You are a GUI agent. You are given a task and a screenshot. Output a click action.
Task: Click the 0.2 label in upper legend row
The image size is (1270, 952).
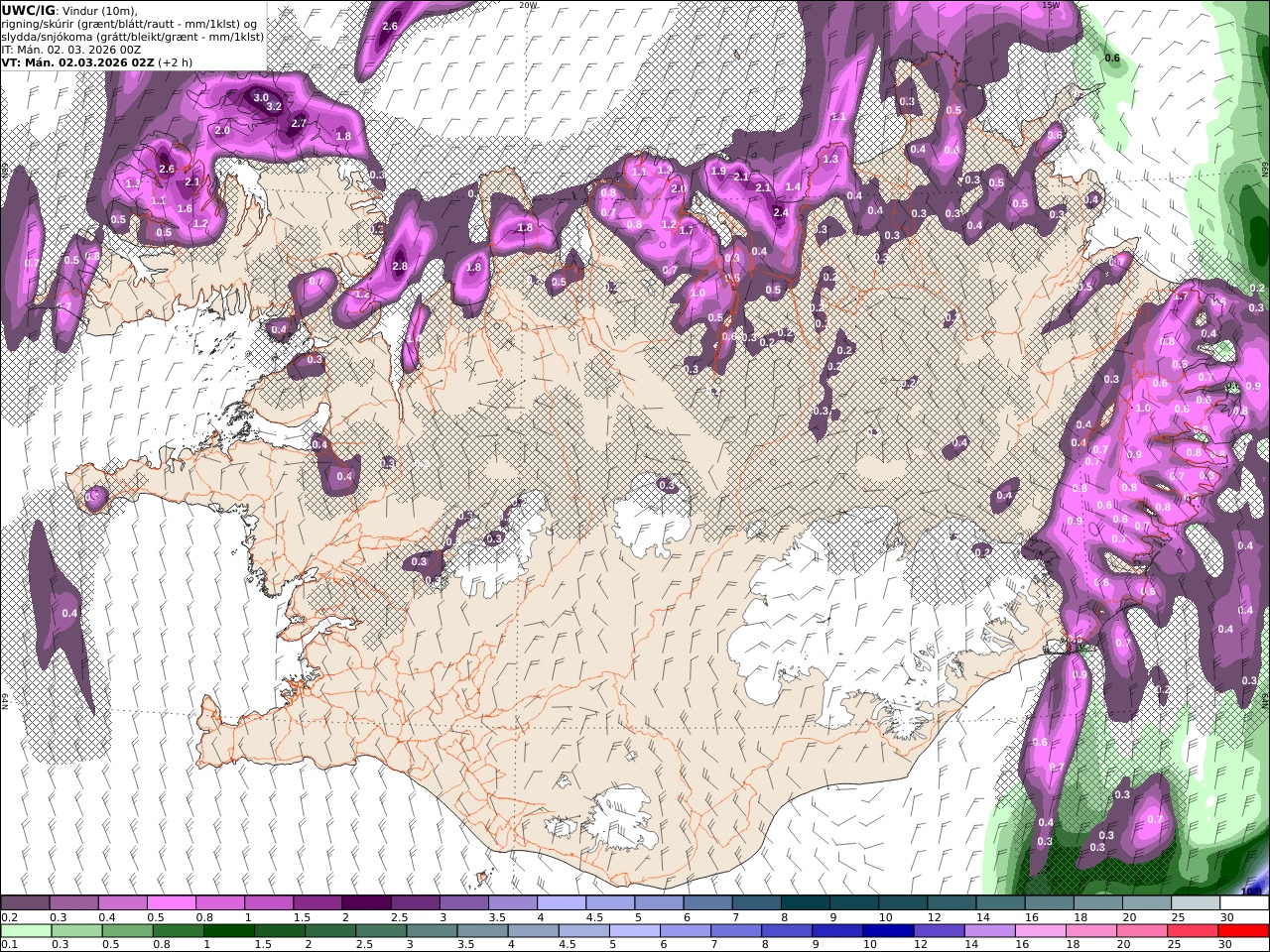pos(8,917)
